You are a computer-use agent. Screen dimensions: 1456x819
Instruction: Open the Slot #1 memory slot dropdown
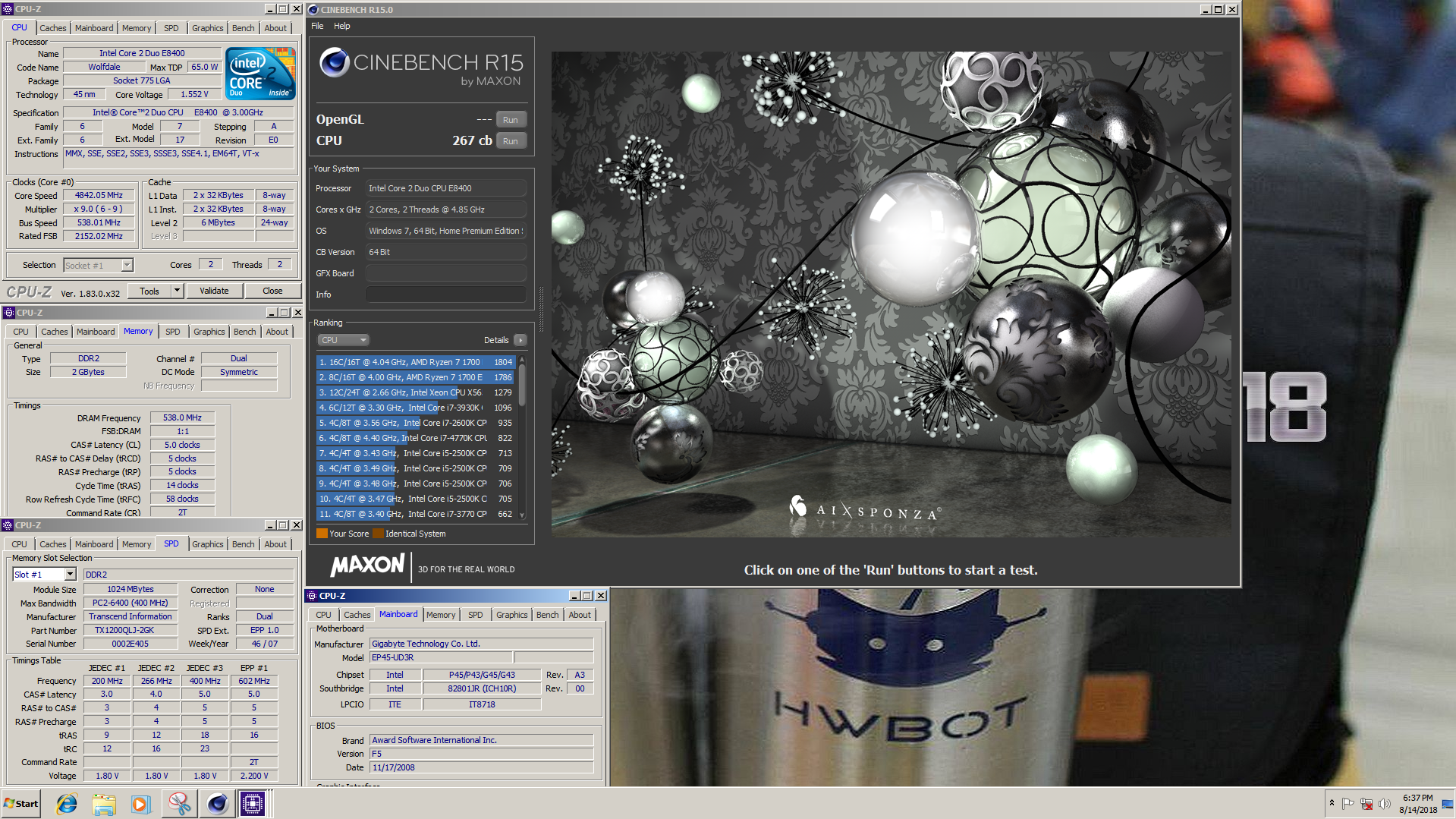pyautogui.click(x=45, y=575)
